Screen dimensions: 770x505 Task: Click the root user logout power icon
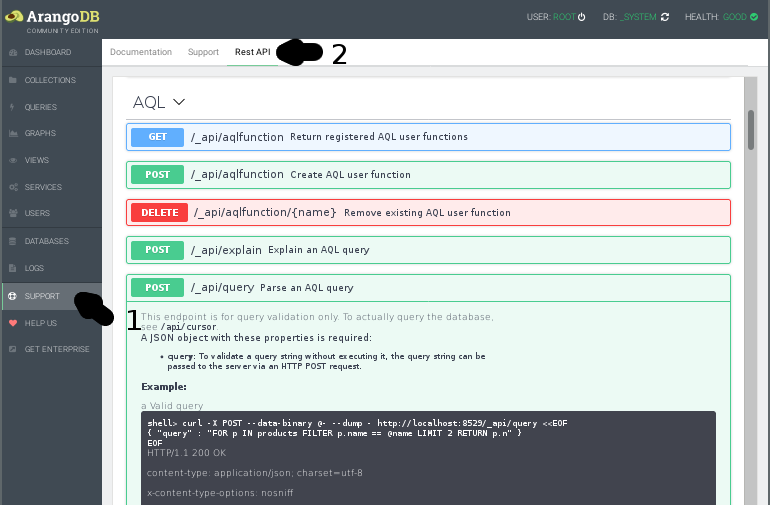point(582,17)
